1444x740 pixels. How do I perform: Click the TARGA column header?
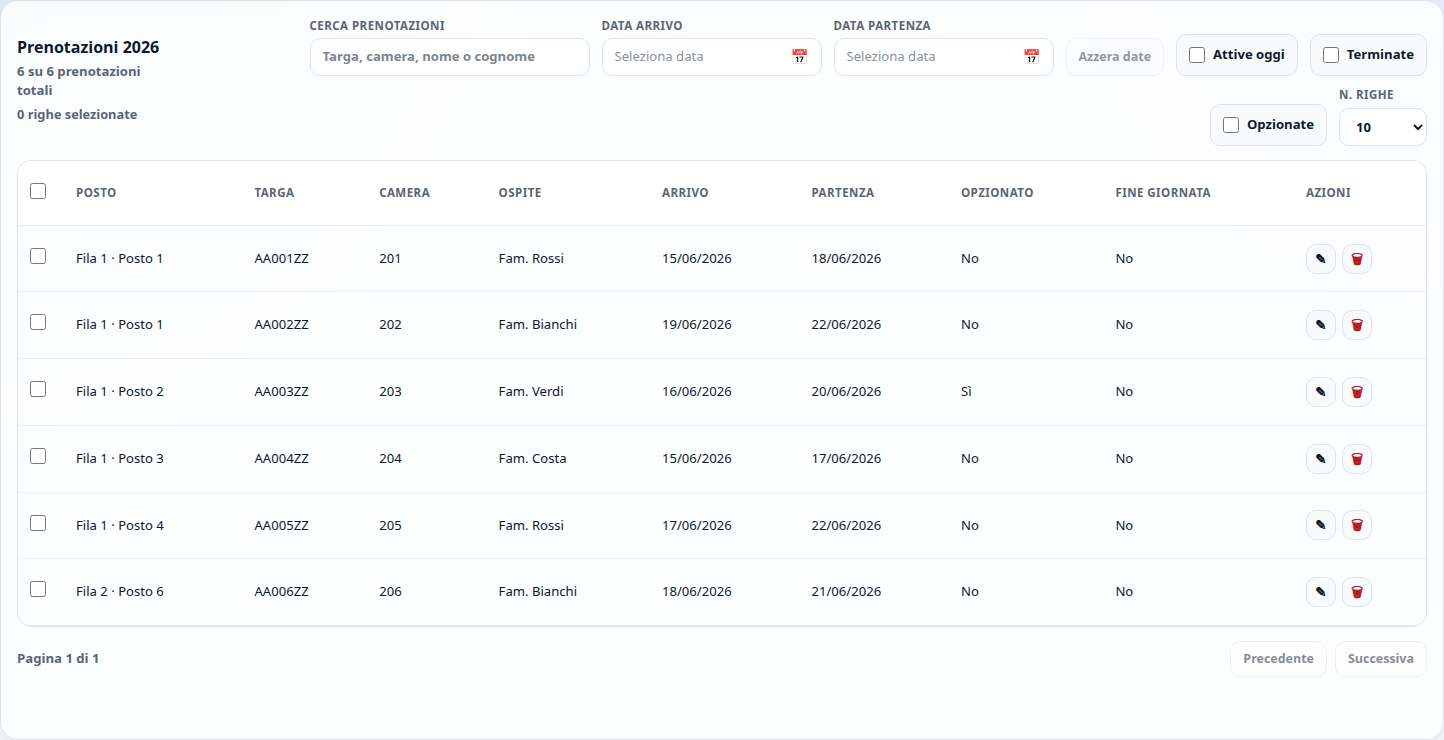click(275, 193)
